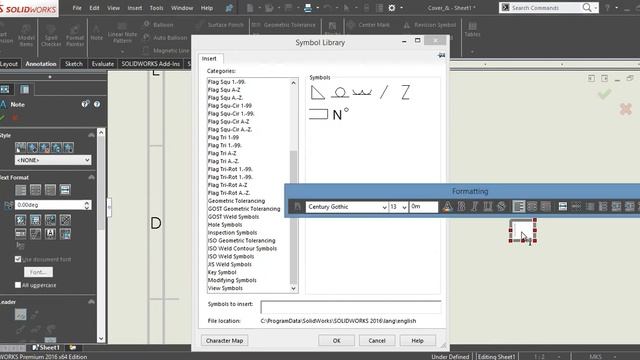The width and height of the screenshot is (640, 360).
Task: Click the Sheet1 tab at the bottom
Action: click(x=46, y=348)
